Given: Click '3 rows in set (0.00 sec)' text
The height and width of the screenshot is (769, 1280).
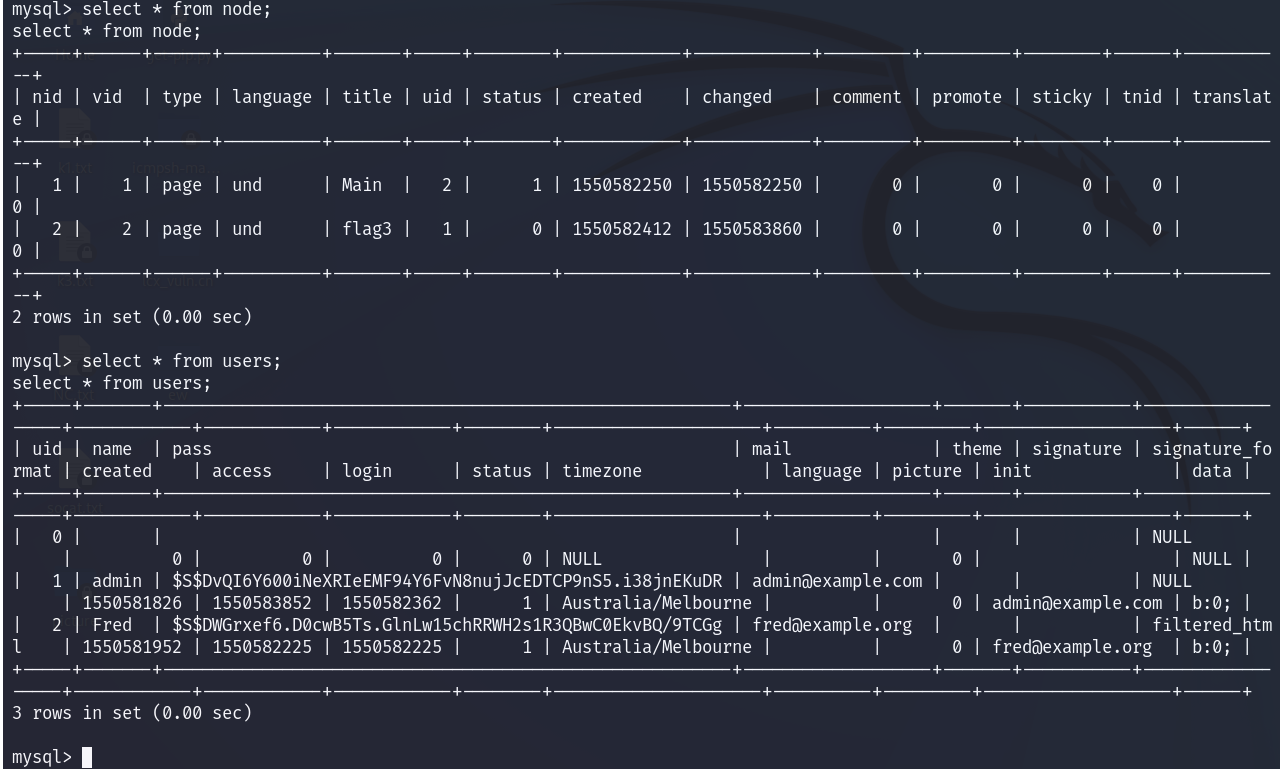Looking at the screenshot, I should click(132, 713).
